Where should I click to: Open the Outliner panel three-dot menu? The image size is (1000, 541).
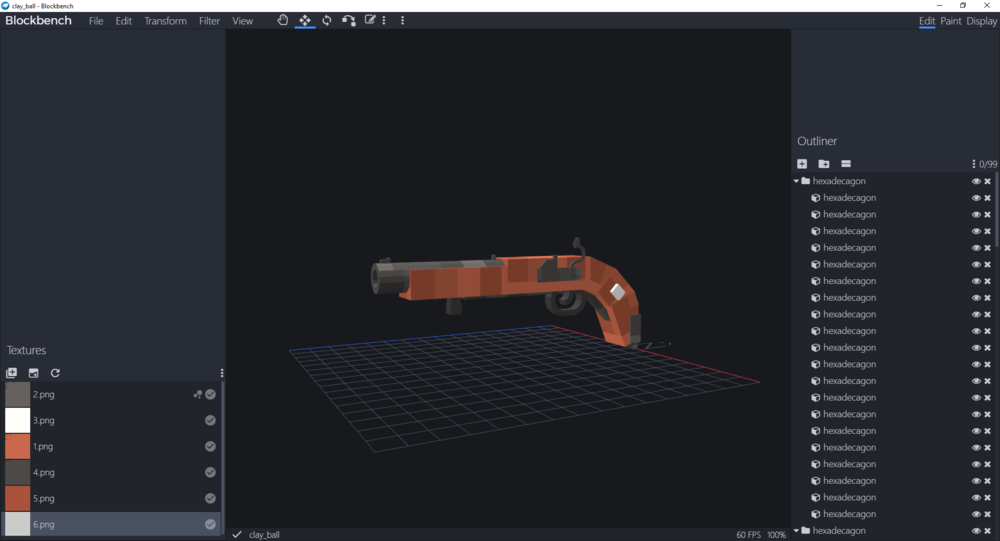(973, 164)
